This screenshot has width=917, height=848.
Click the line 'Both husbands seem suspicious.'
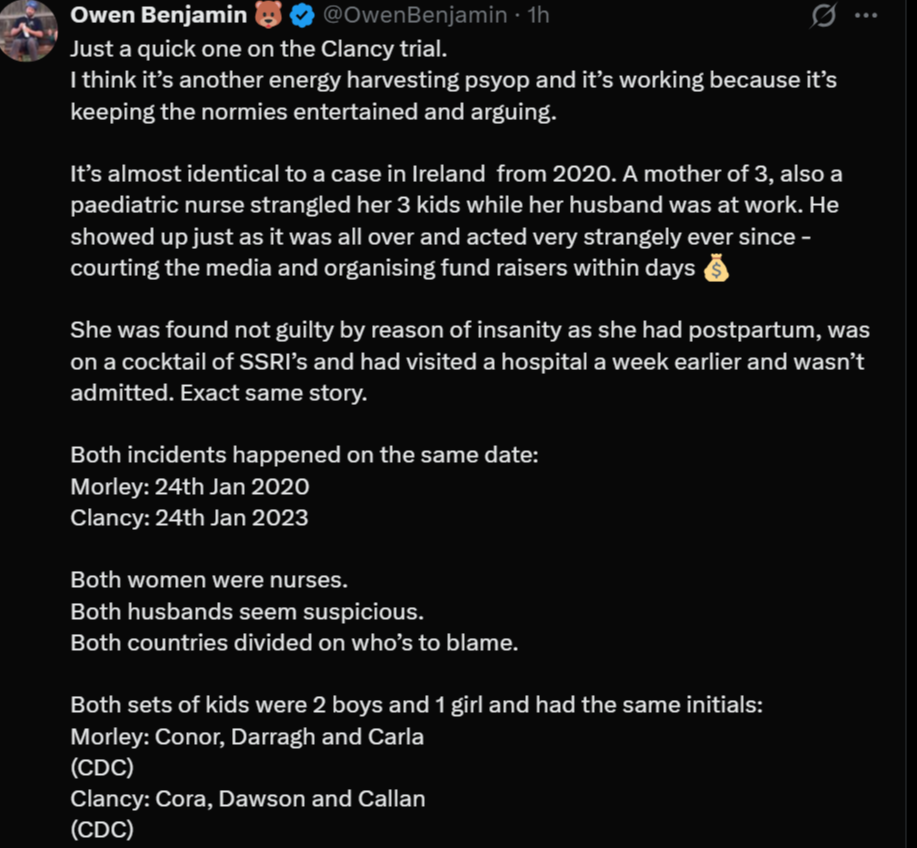(x=247, y=612)
